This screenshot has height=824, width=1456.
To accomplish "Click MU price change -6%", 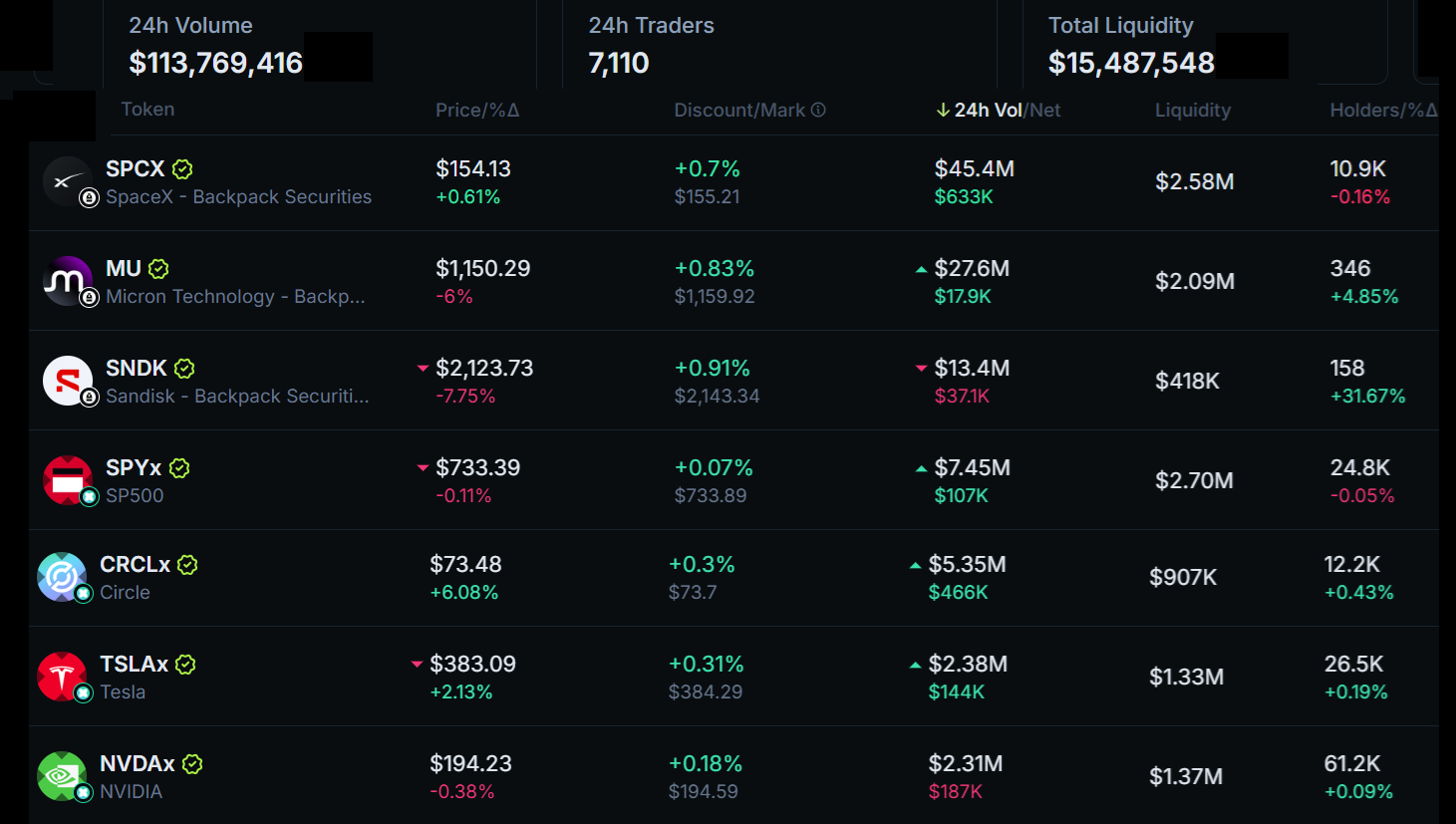I will (x=454, y=296).
